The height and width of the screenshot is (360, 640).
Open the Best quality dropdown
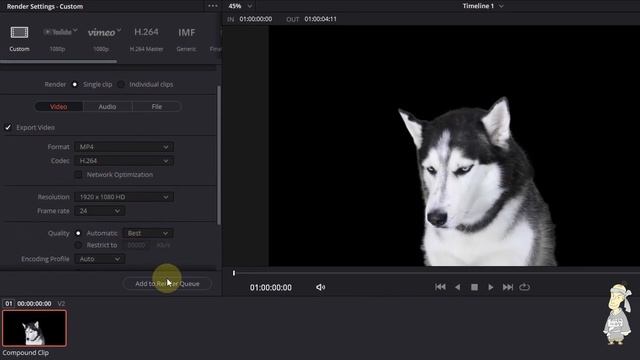pos(148,233)
